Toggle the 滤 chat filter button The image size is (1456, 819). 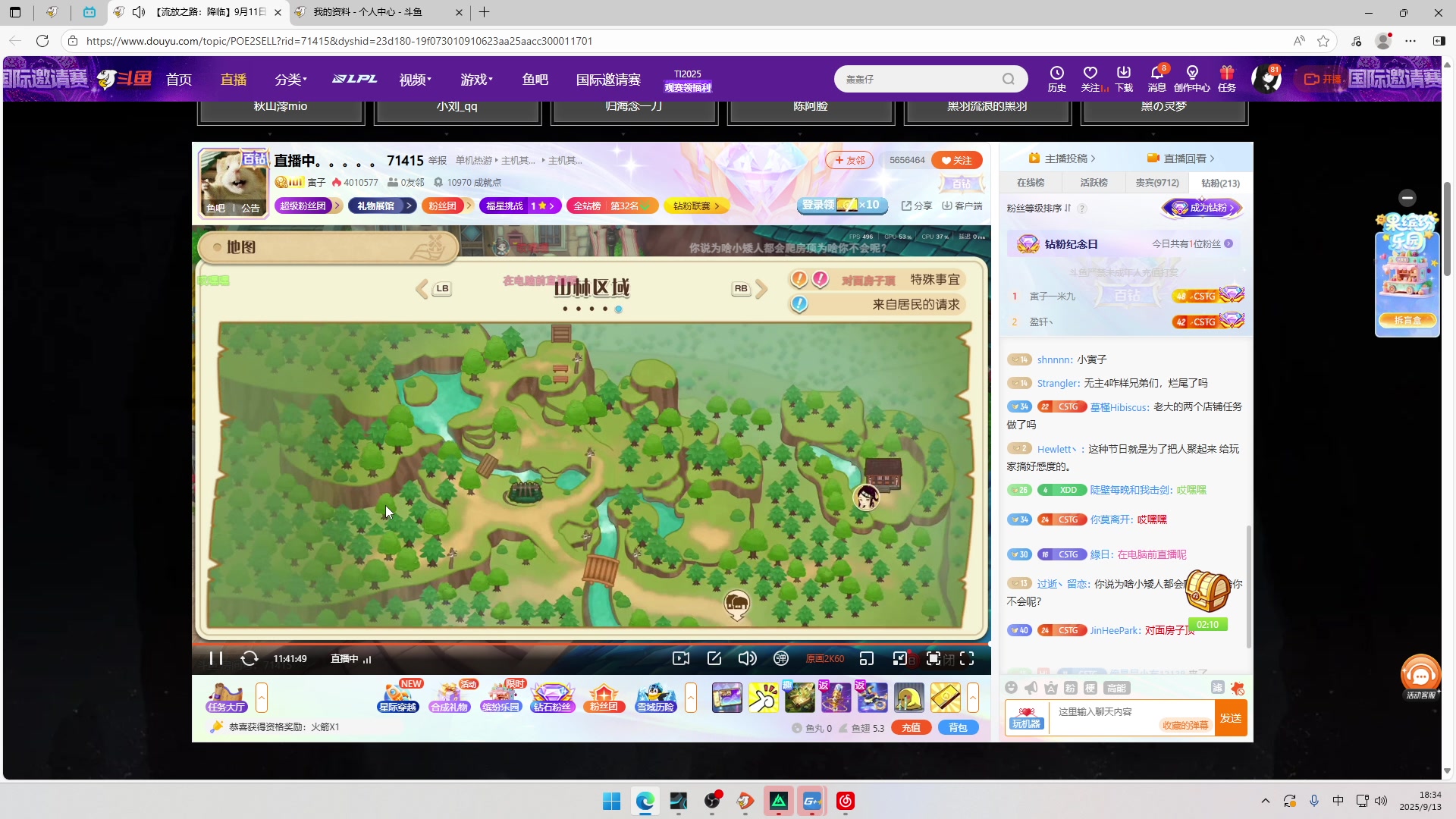pos(1218,688)
